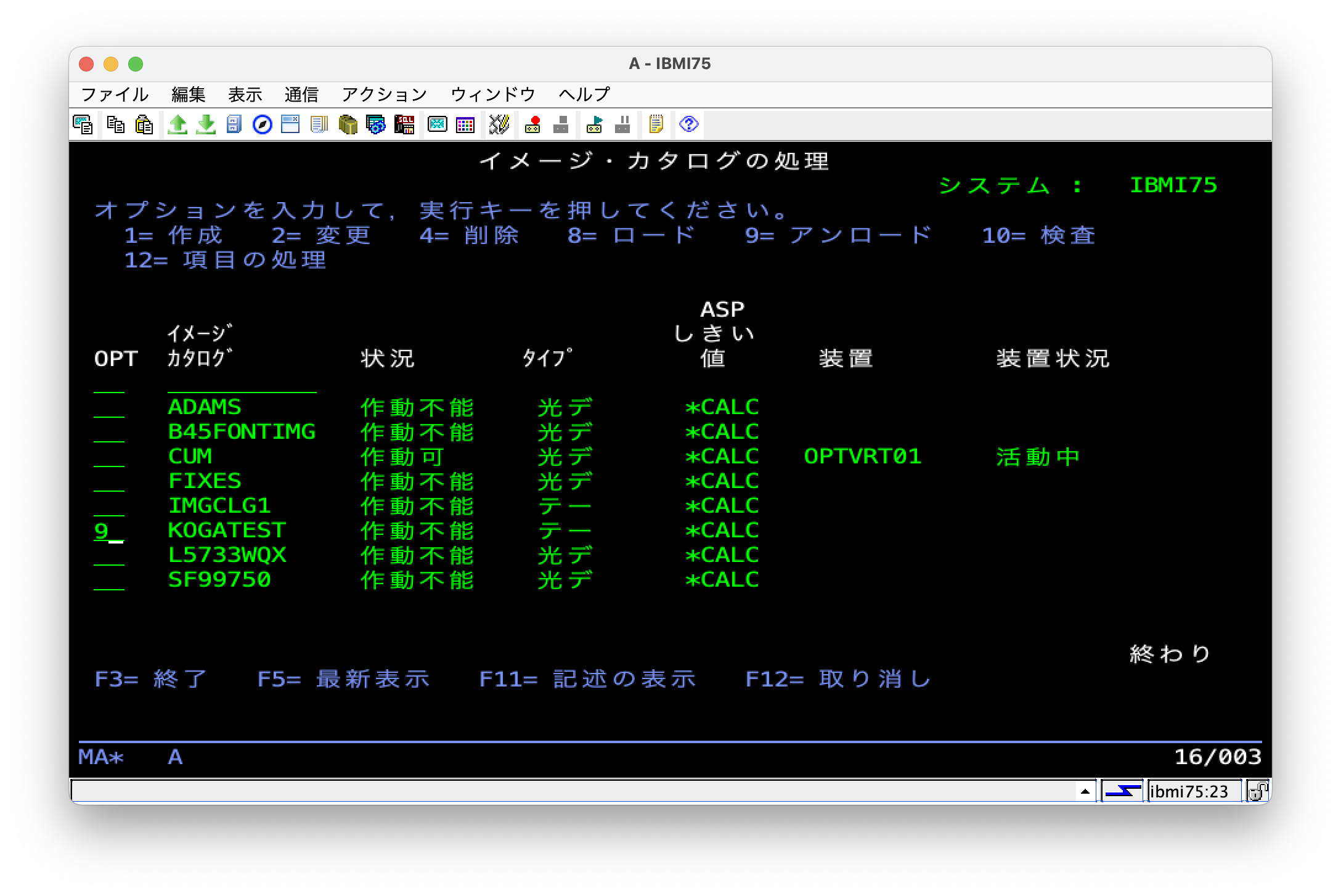This screenshot has width=1341, height=896.
Task: Select the Copy toolbar icon
Action: 116,125
